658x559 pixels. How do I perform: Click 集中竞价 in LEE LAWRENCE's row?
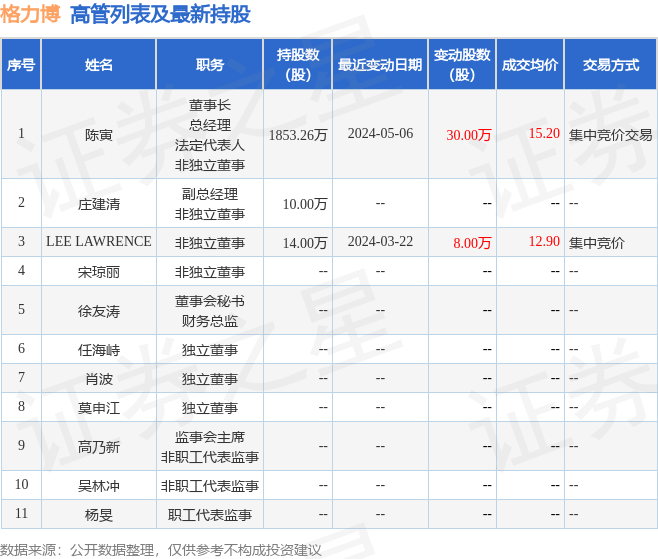[596, 243]
